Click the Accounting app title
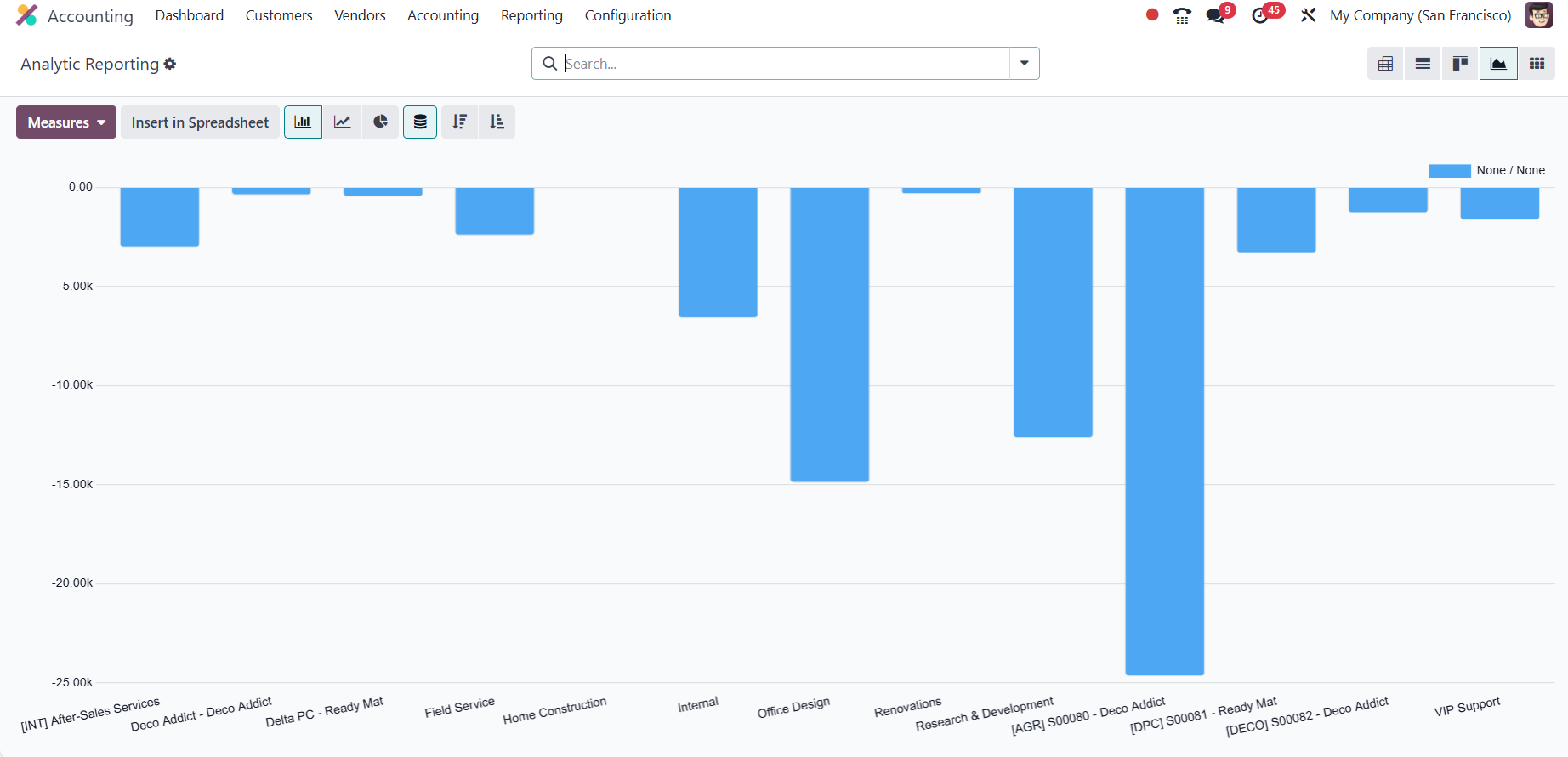Screen dimensions: 1568x757 tap(90, 16)
